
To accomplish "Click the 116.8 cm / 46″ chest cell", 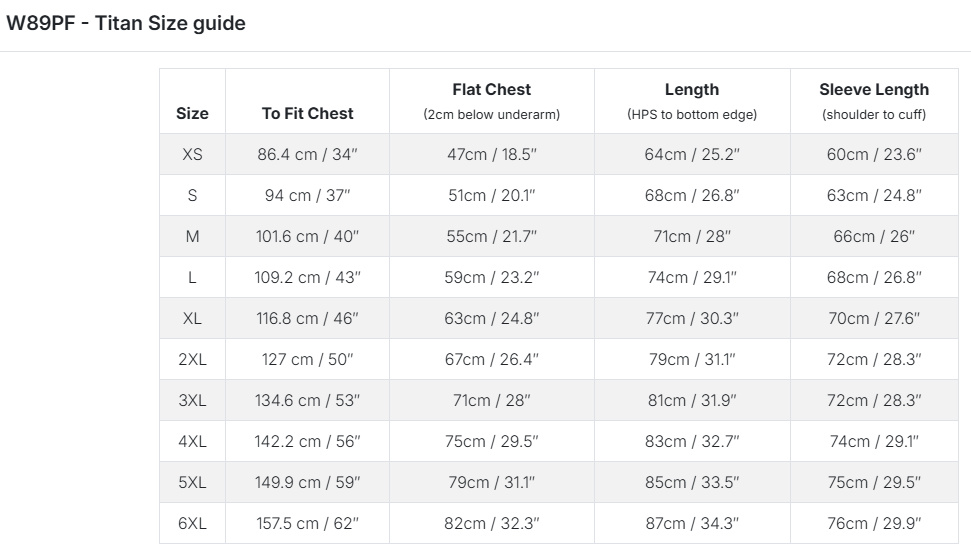I will point(307,318).
